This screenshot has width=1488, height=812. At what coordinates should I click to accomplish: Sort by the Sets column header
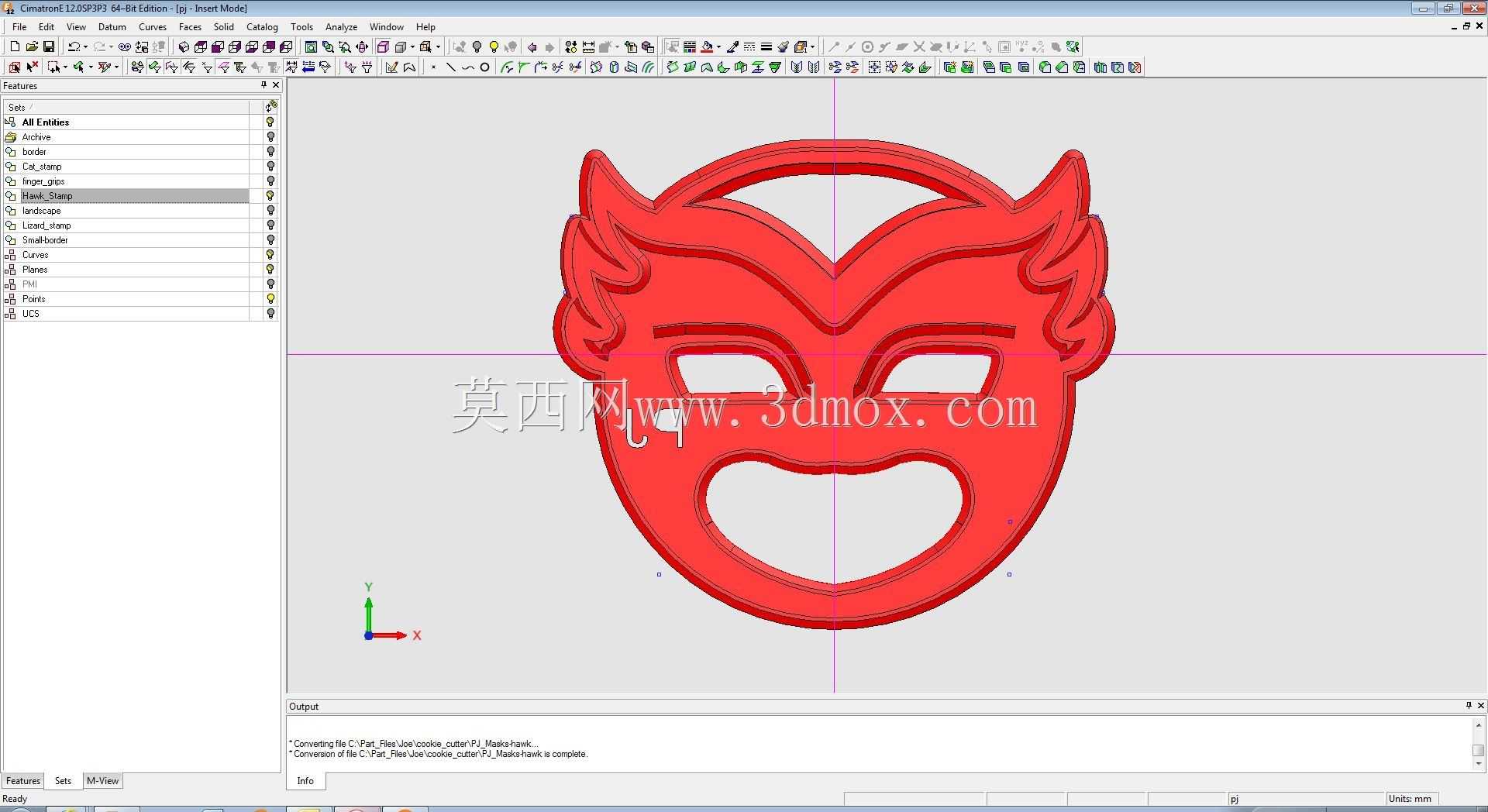click(x=126, y=107)
